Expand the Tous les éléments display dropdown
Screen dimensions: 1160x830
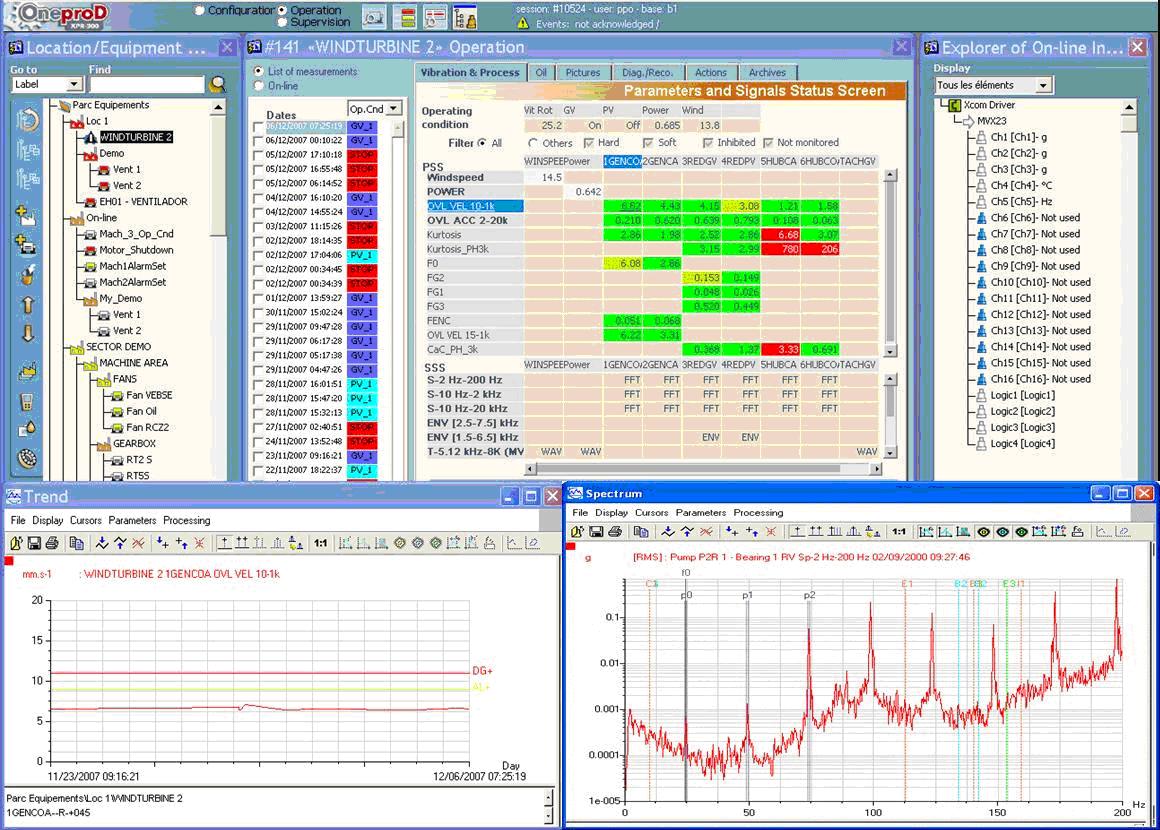(x=1044, y=86)
